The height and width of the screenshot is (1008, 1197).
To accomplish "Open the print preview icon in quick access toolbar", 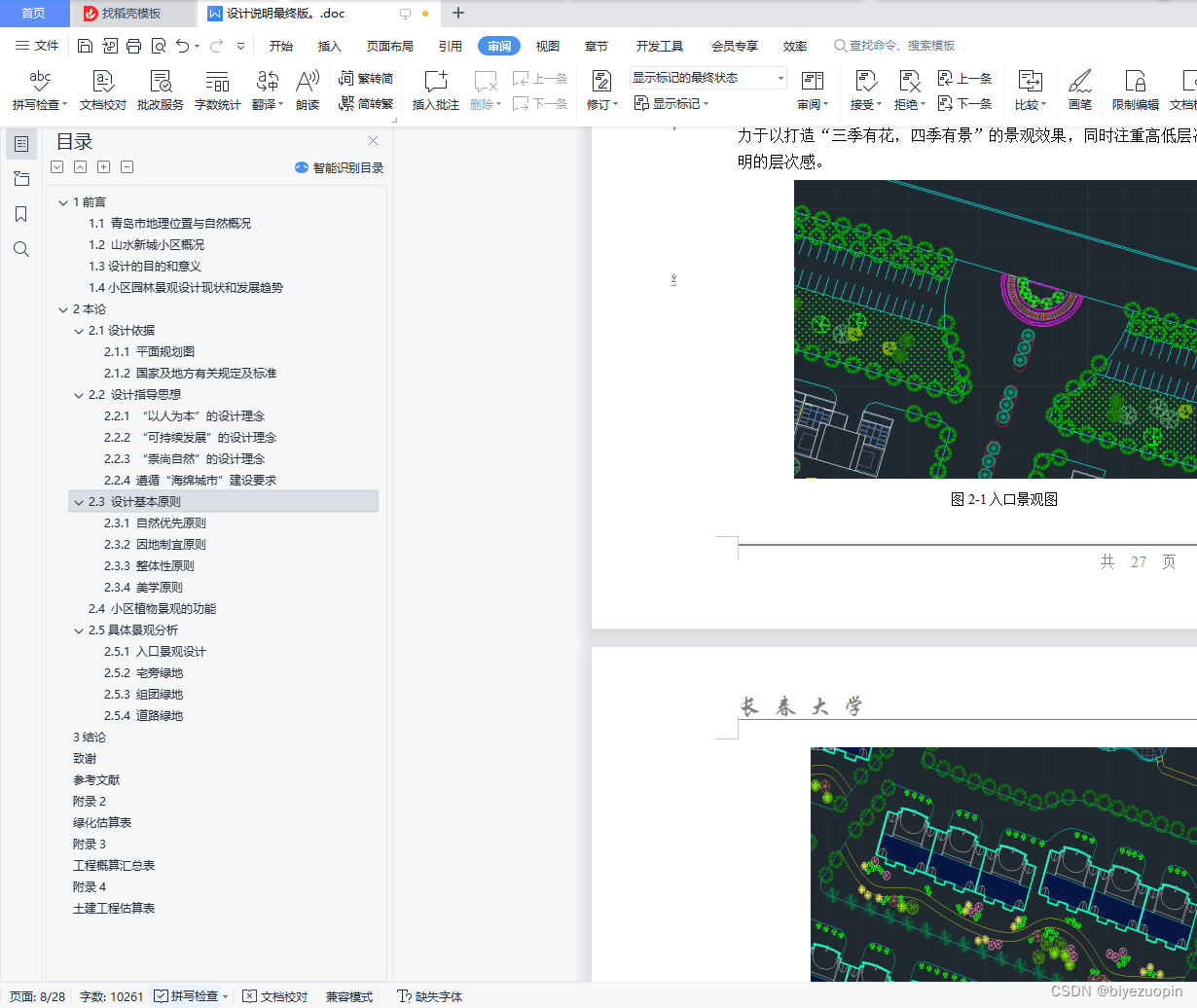I will tap(159, 46).
